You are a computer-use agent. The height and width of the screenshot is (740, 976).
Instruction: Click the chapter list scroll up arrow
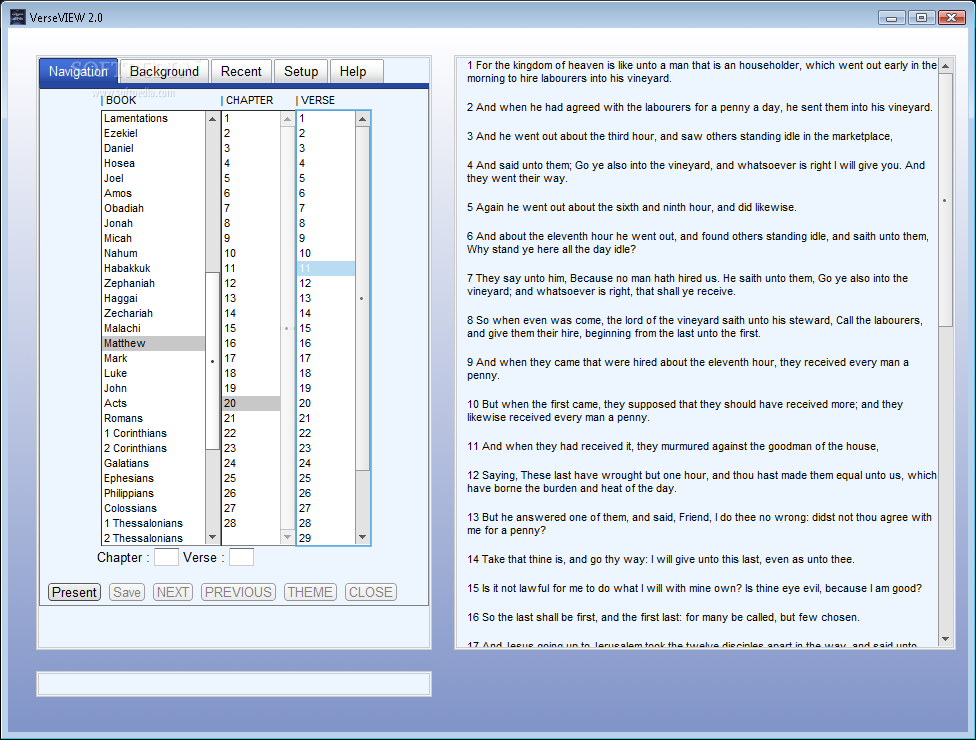coord(287,118)
